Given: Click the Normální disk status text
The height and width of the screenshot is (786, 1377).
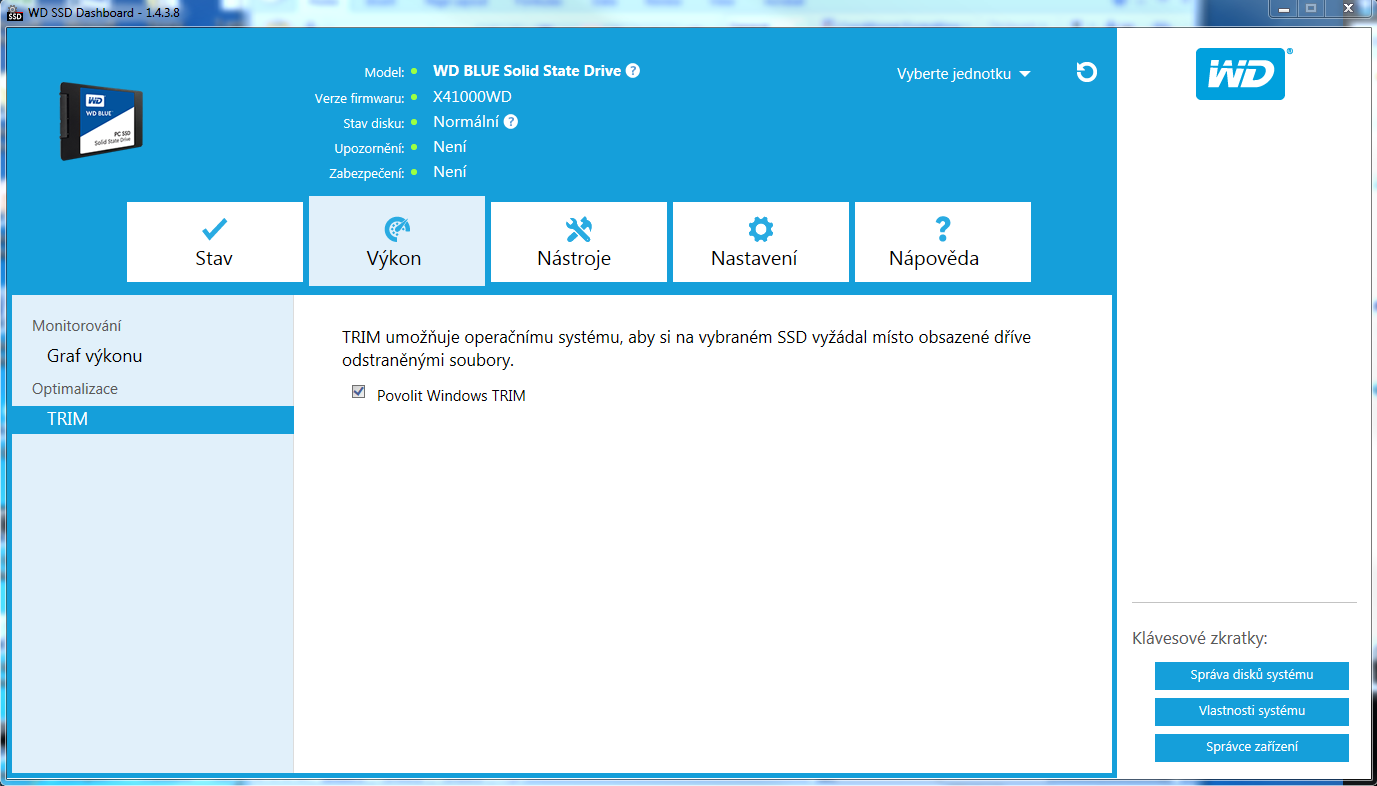Looking at the screenshot, I should click(x=466, y=122).
